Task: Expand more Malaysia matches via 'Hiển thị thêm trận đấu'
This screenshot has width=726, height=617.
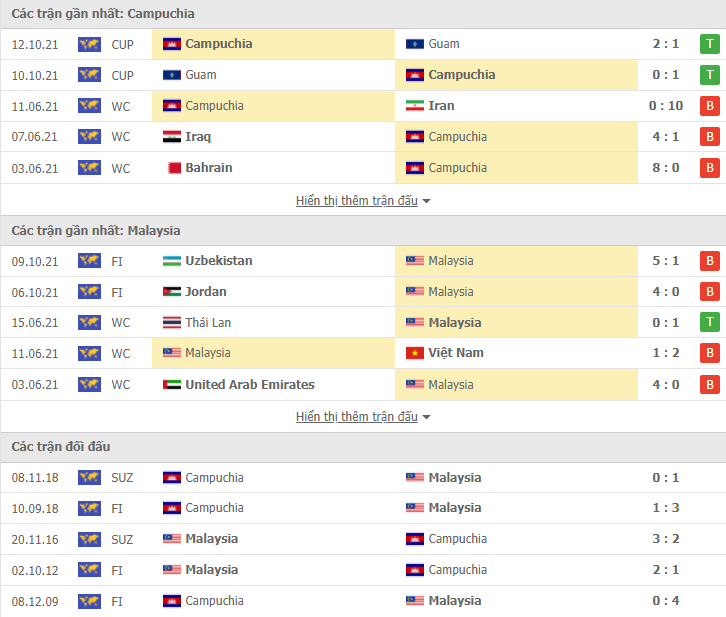Action: (x=357, y=417)
